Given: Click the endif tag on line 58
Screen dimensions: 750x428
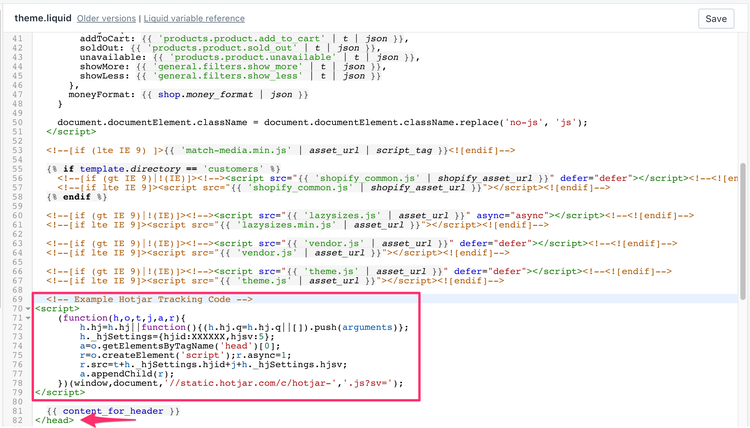Looking at the screenshot, I should tap(77, 197).
